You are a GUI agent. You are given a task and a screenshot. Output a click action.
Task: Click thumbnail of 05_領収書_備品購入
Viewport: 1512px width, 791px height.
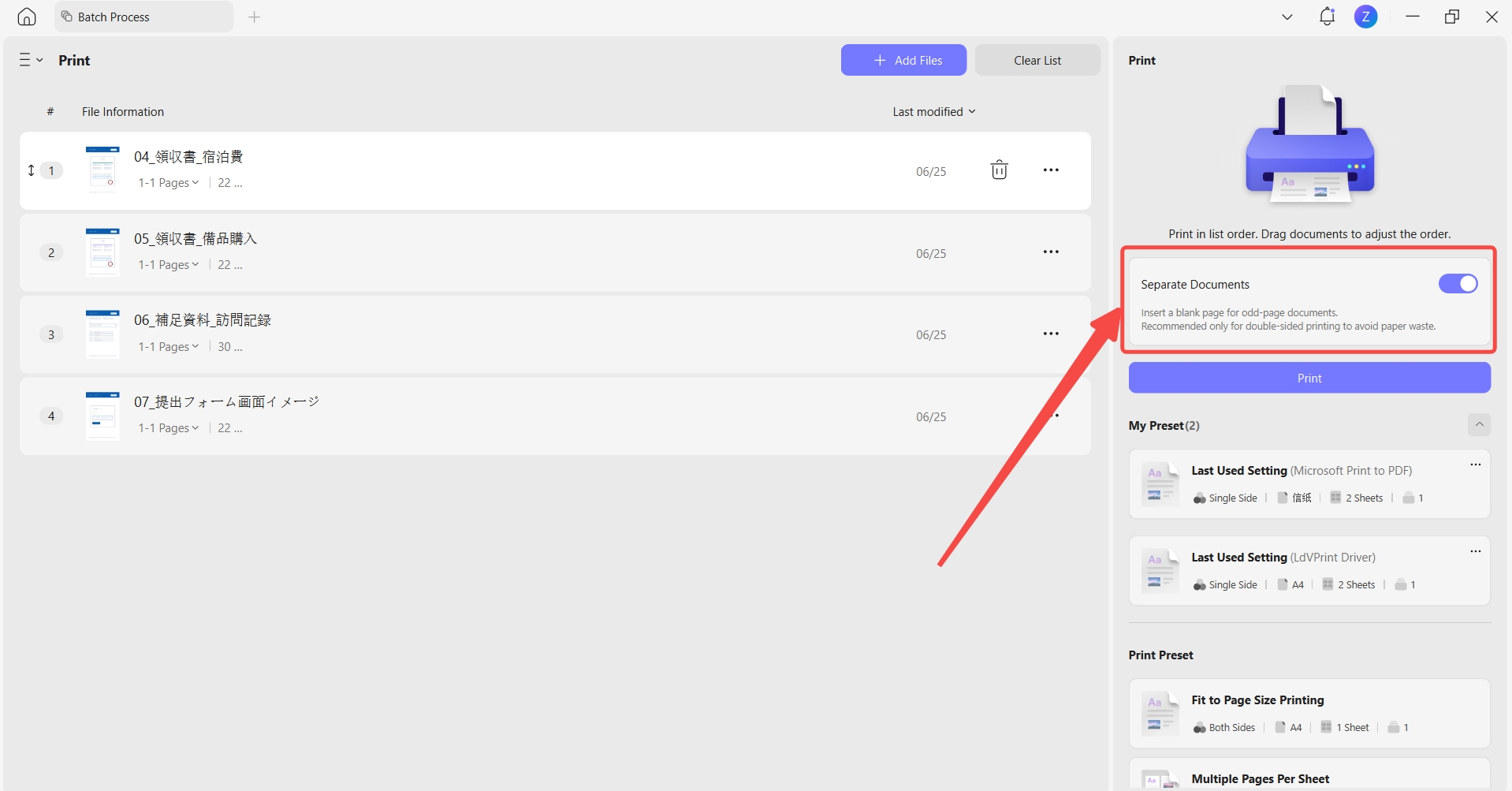(102, 252)
